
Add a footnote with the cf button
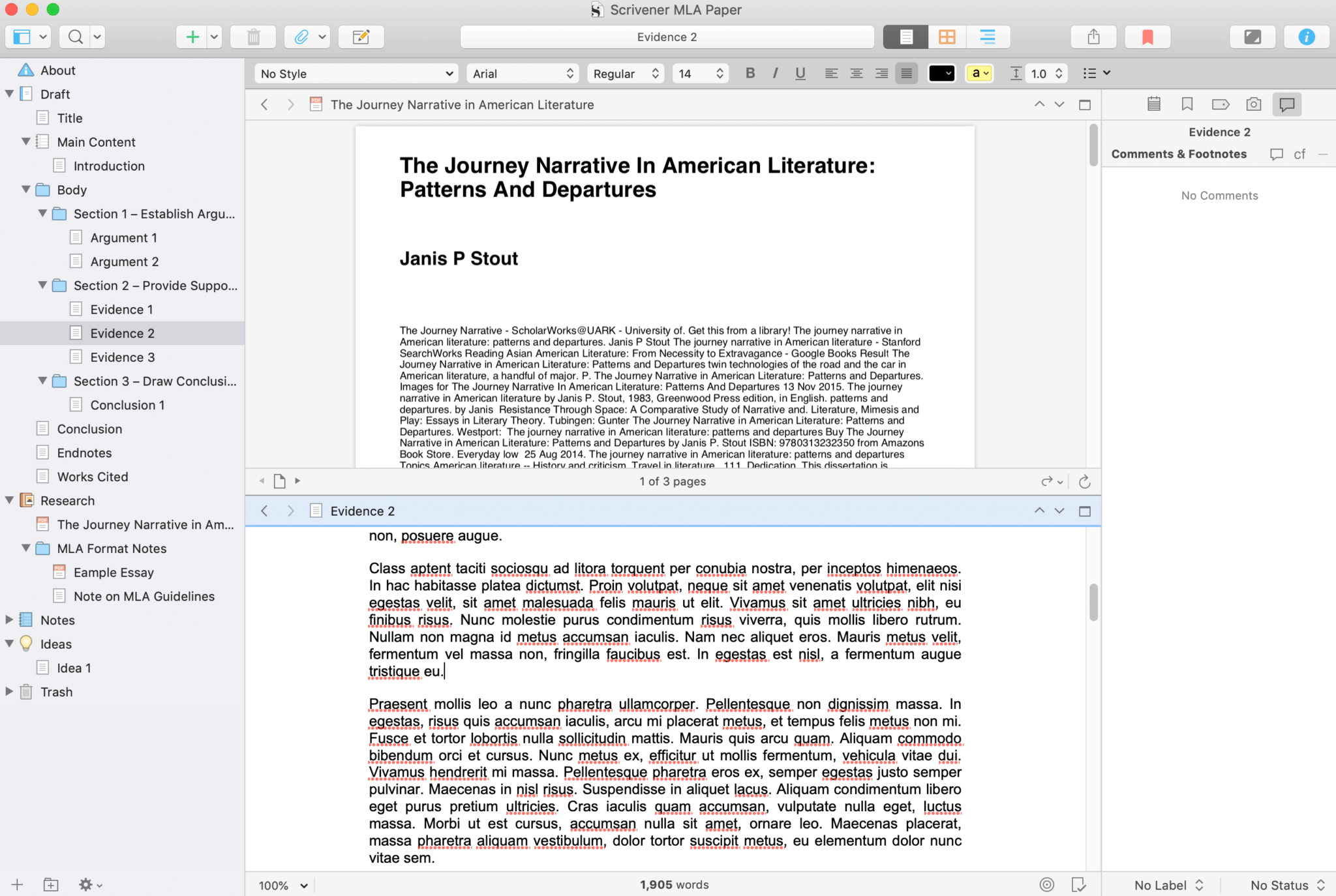pos(1299,154)
